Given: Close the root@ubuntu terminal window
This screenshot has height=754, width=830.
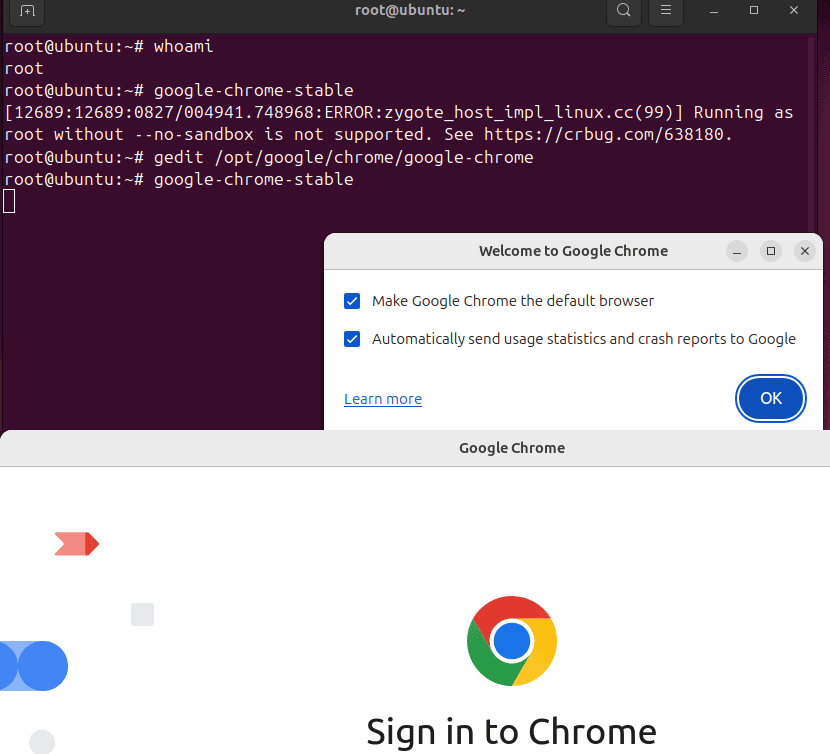Looking at the screenshot, I should click(x=793, y=11).
